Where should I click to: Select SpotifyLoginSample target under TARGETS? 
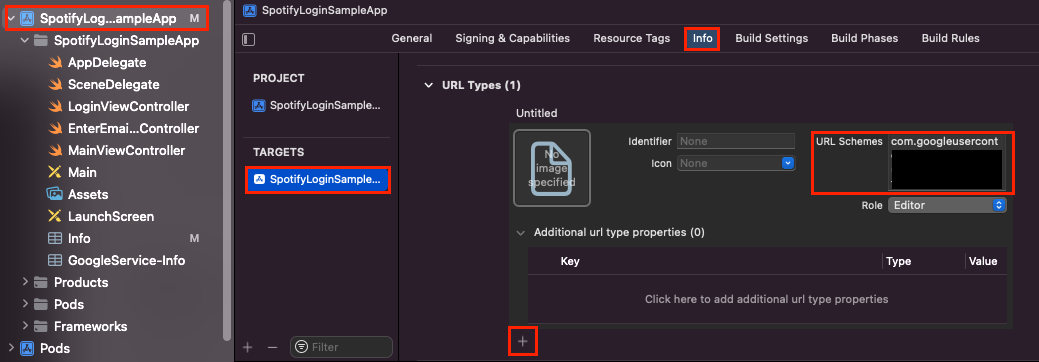tap(318, 180)
